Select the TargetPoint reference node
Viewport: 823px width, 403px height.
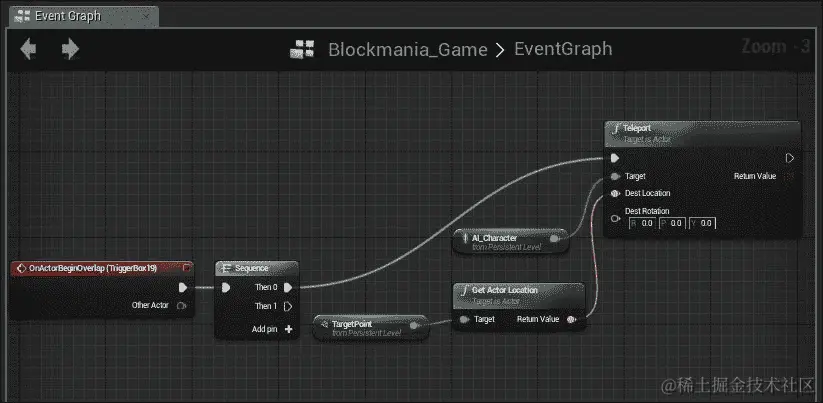coord(371,328)
